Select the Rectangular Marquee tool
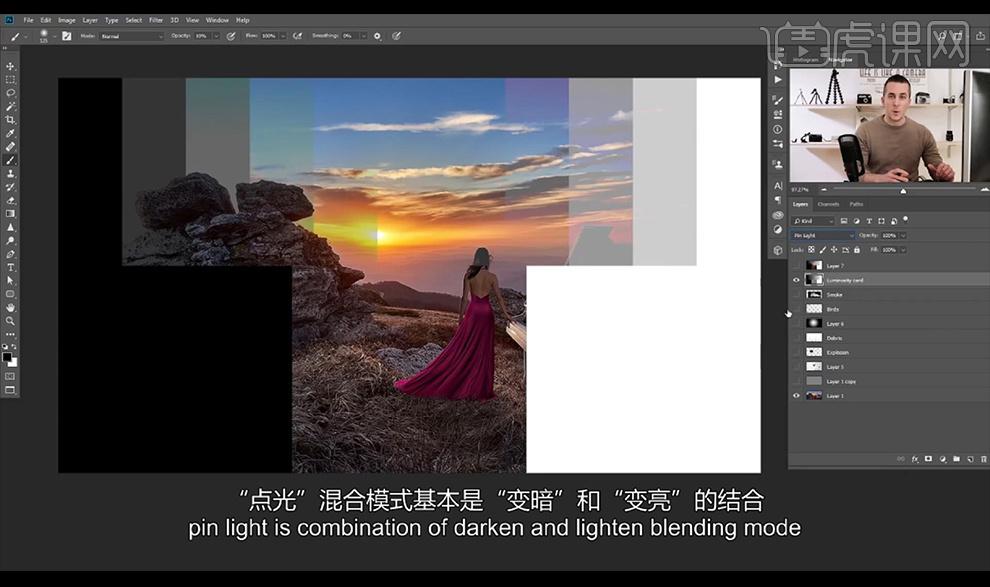The height and width of the screenshot is (587, 990). click(x=10, y=80)
